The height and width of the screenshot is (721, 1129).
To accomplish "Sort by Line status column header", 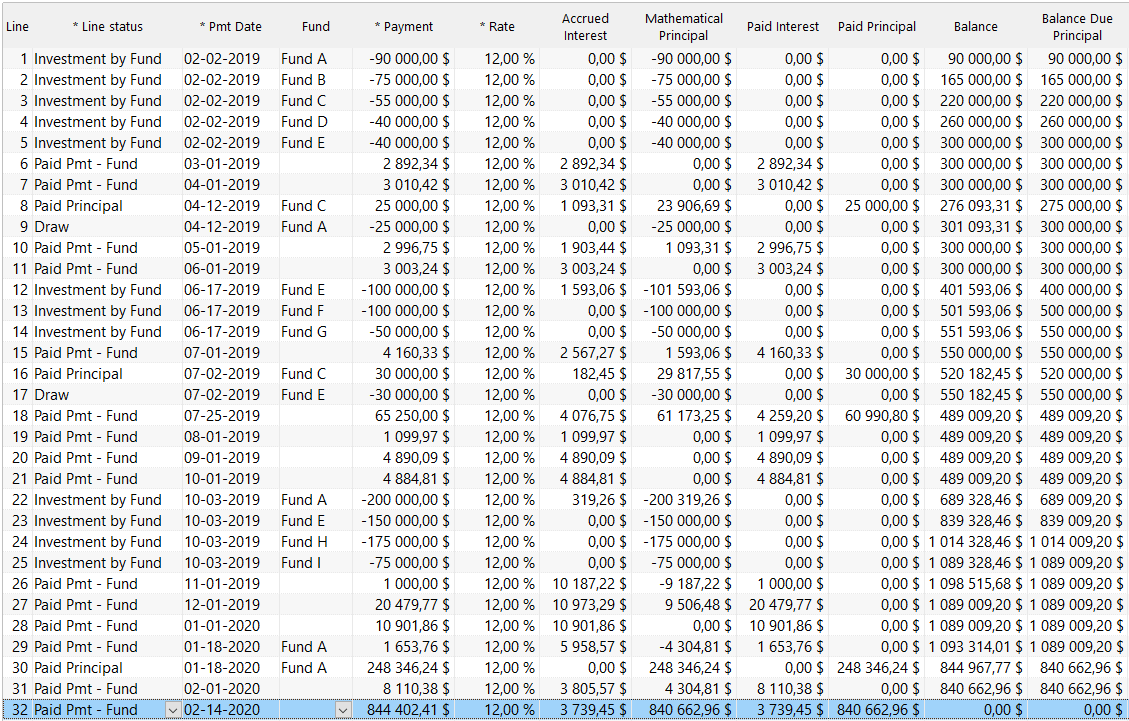I will (x=107, y=27).
